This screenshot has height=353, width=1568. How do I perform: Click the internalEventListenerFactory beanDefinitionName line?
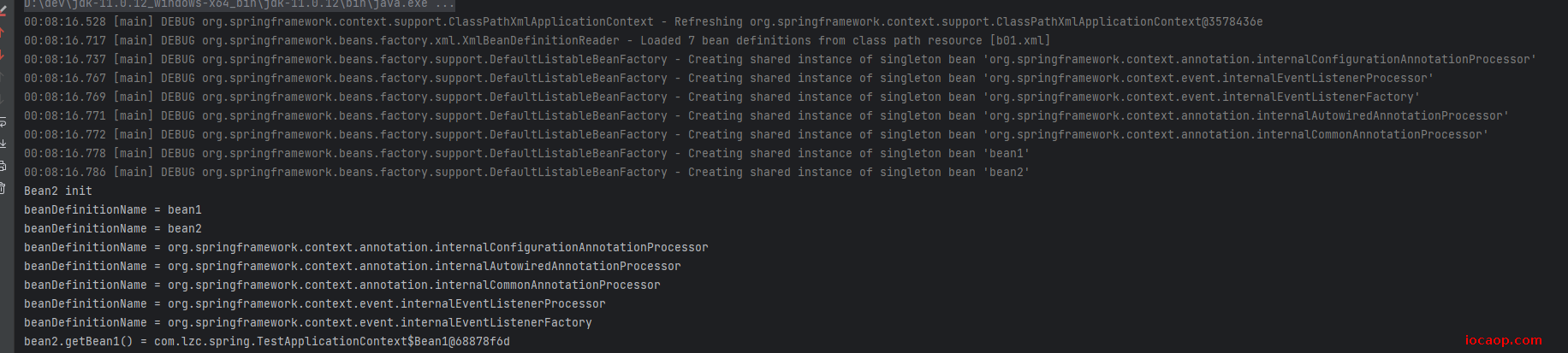(308, 322)
